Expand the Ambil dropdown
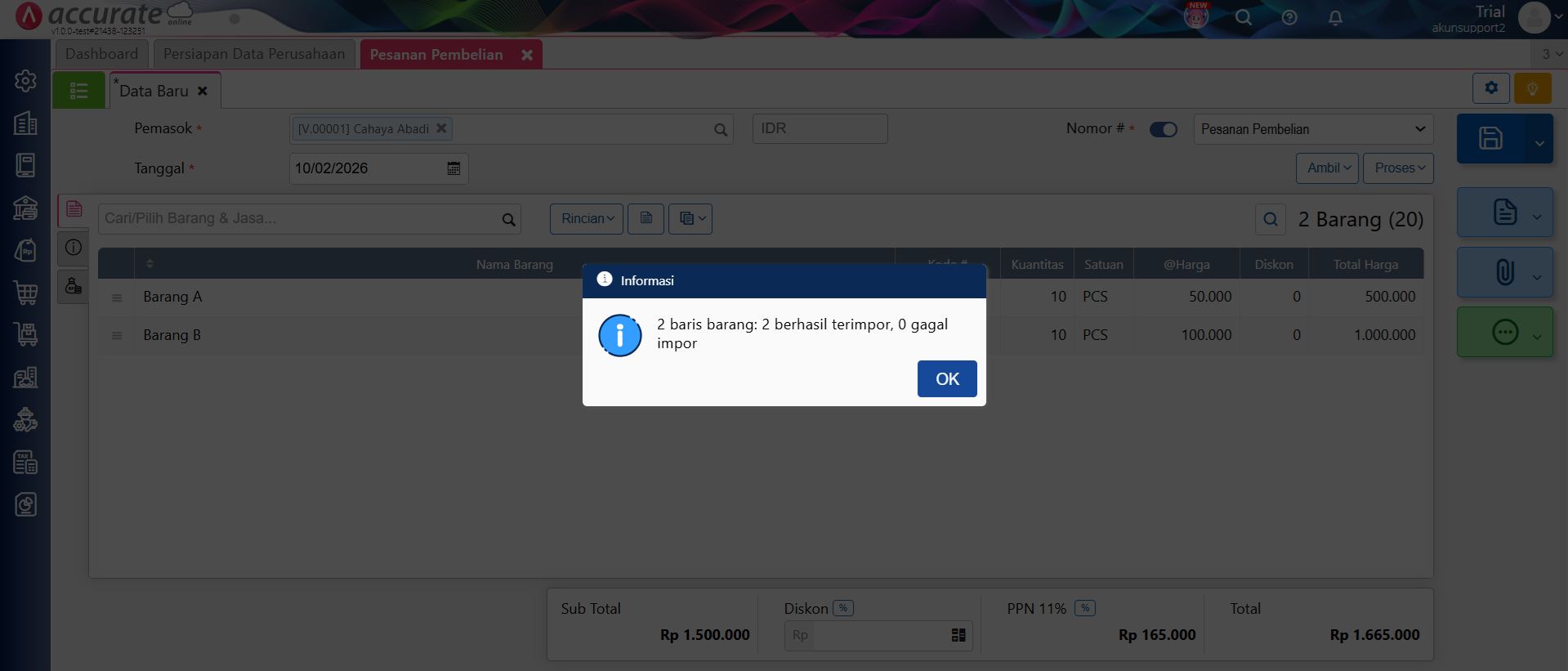Screen dimensions: 1568x671 1327,168
